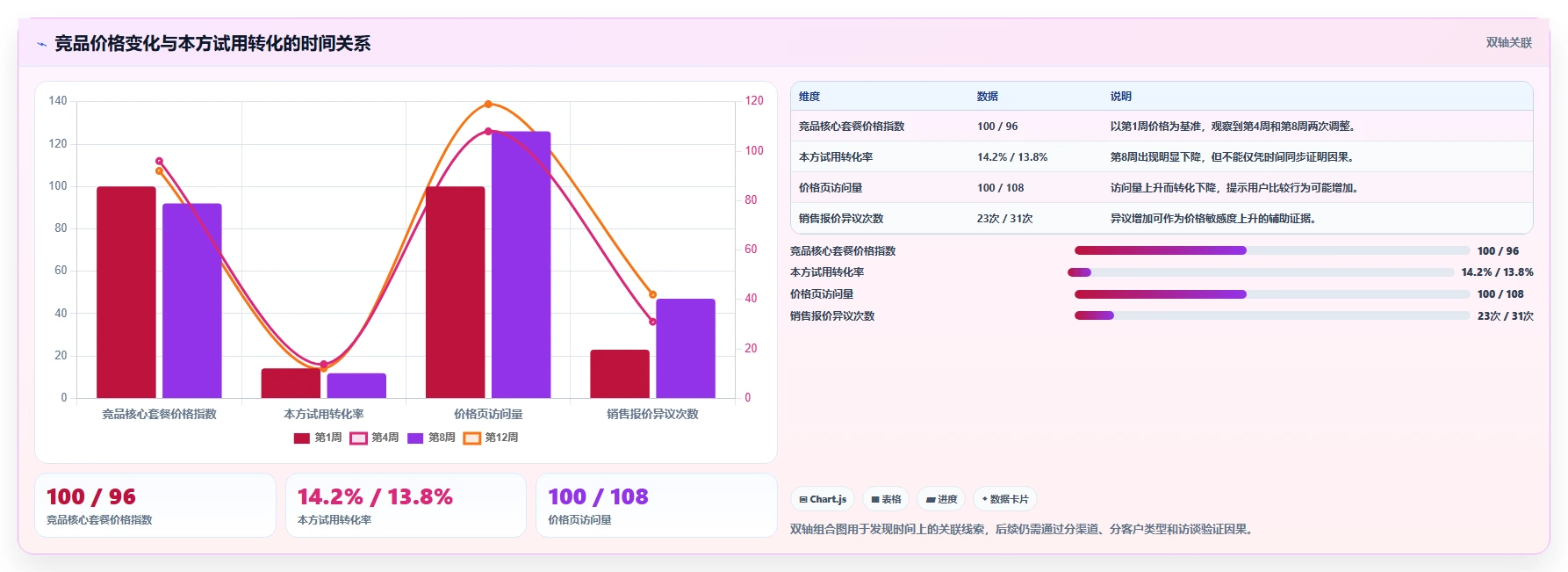This screenshot has width=1568, height=572.
Task: Open the '100 / 96' KPI card
Action: point(155,505)
